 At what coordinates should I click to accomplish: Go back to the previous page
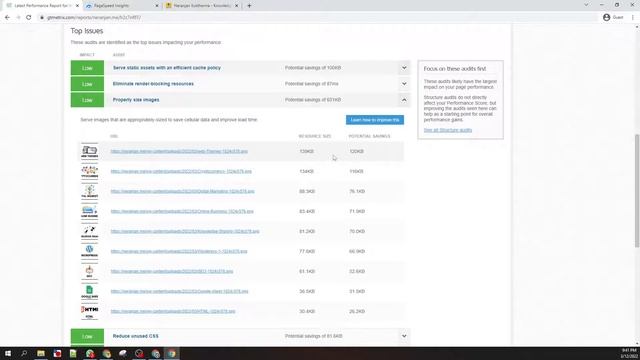7,18
